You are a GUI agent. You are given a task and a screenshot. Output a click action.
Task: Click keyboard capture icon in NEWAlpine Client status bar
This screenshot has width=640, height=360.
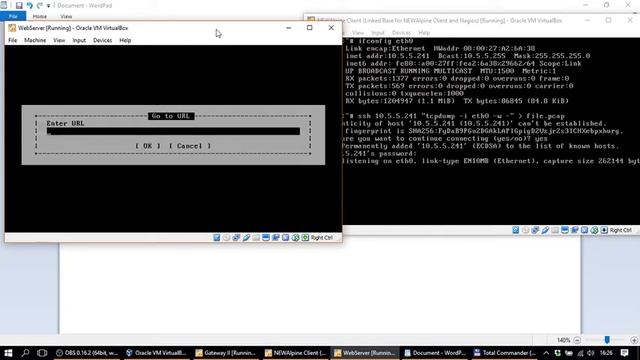[x=604, y=230]
